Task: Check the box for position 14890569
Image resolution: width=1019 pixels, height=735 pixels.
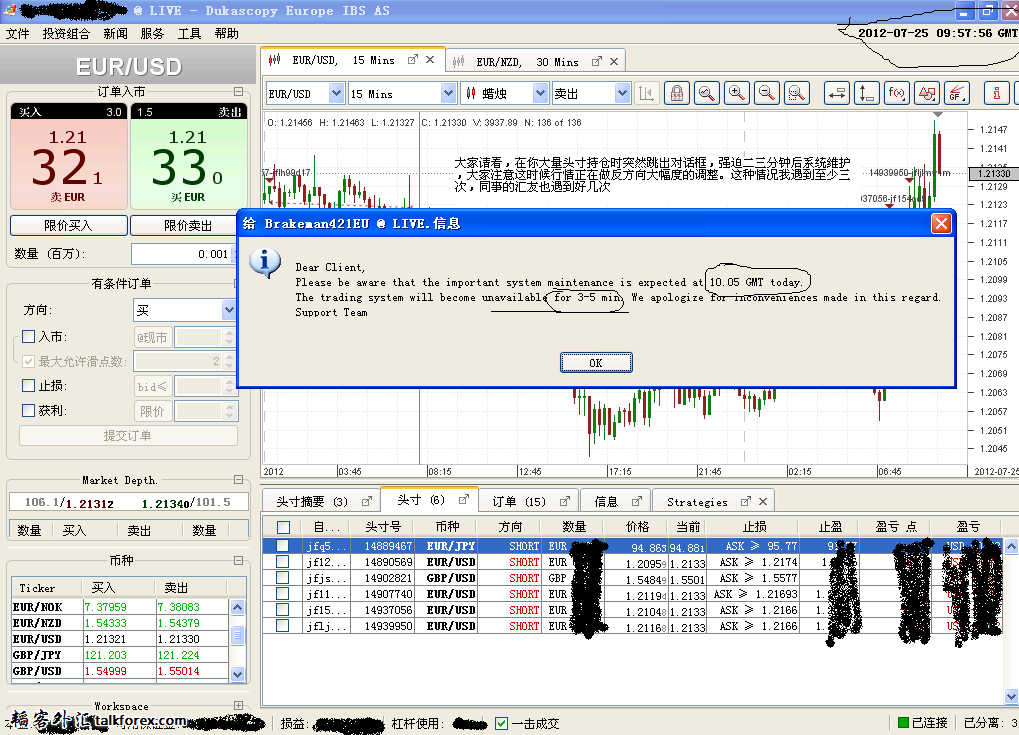Action: pyautogui.click(x=282, y=561)
